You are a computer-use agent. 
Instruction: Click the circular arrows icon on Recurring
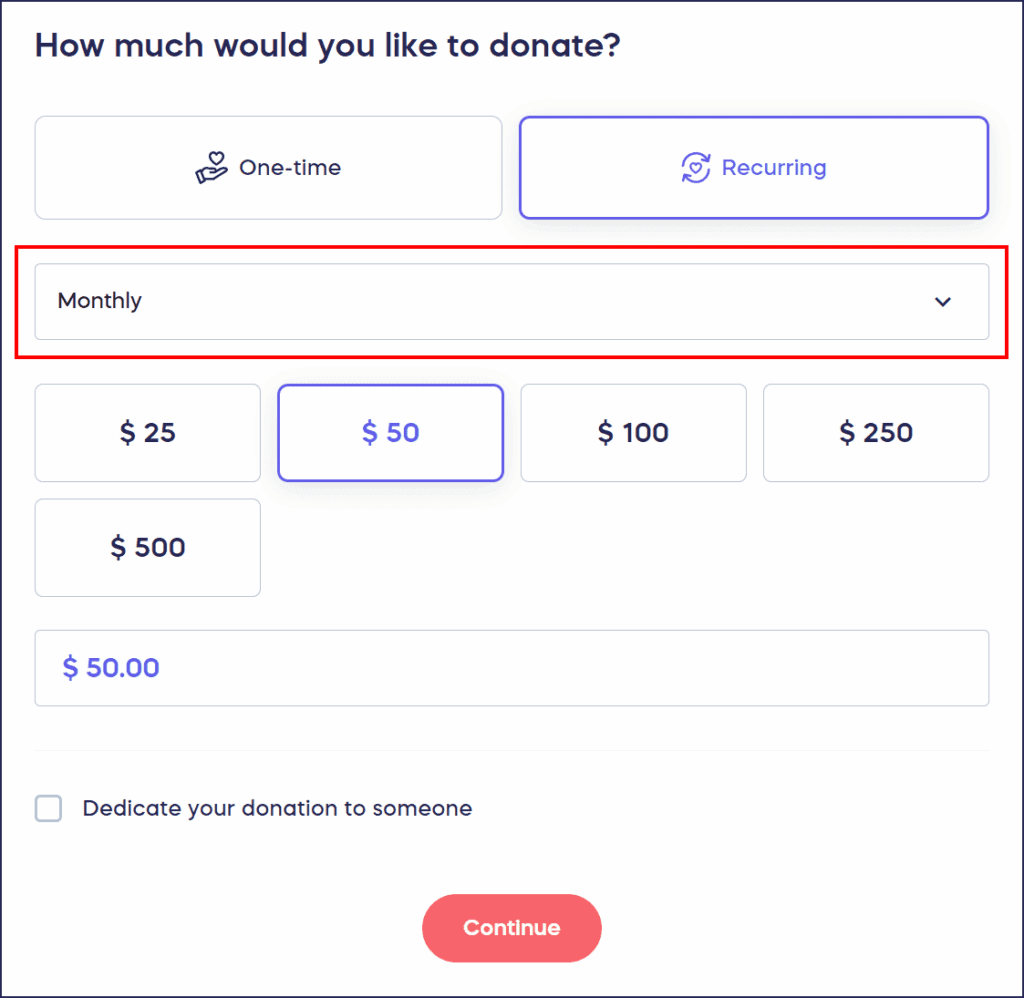(x=697, y=167)
